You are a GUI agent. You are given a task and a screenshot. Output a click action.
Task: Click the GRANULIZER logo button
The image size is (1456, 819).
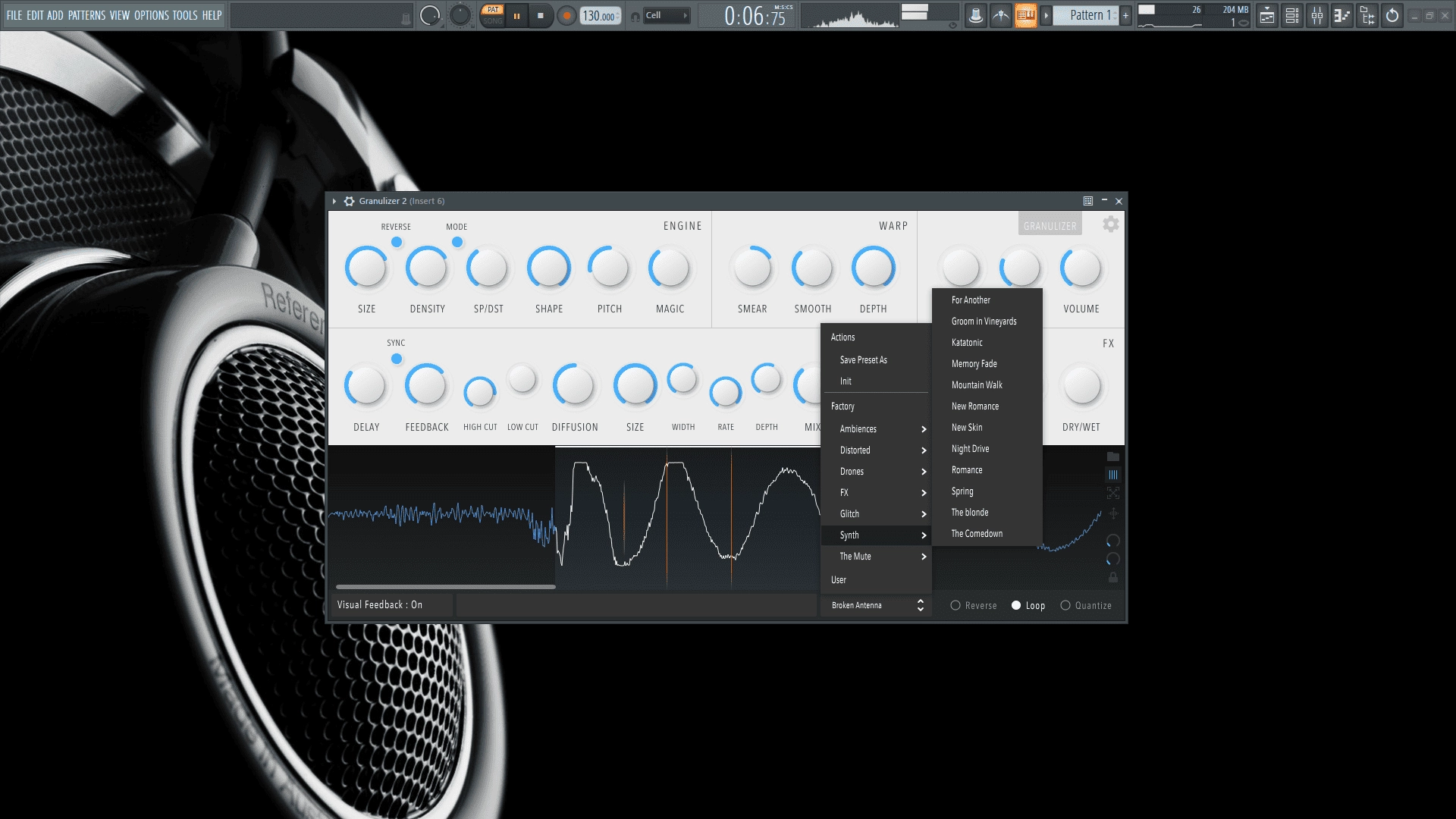click(x=1050, y=225)
